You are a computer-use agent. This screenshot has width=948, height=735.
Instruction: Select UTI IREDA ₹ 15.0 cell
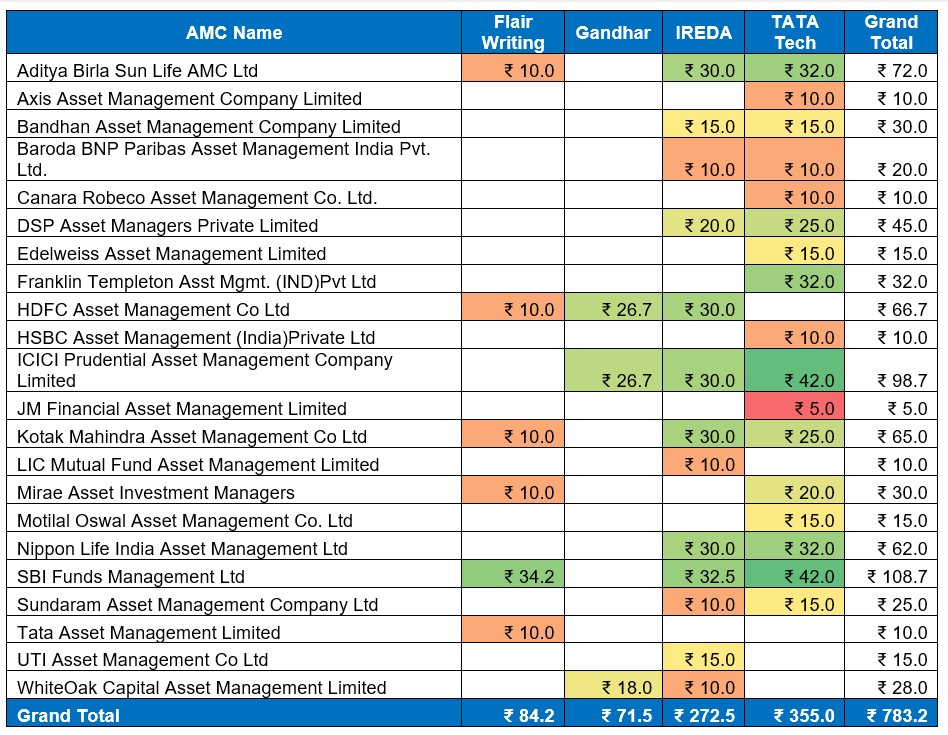click(703, 657)
